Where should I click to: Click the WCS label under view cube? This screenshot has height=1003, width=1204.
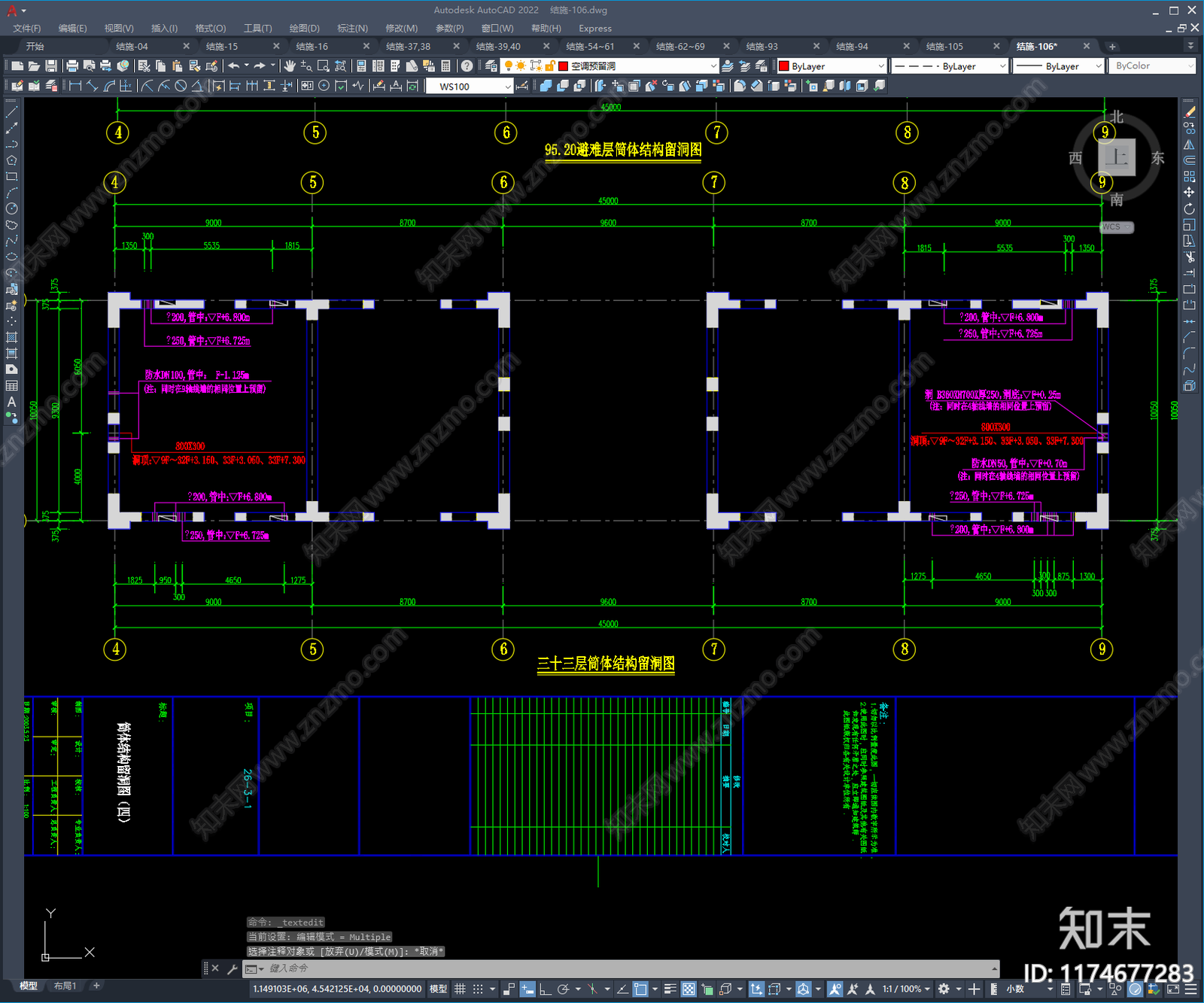(1117, 227)
